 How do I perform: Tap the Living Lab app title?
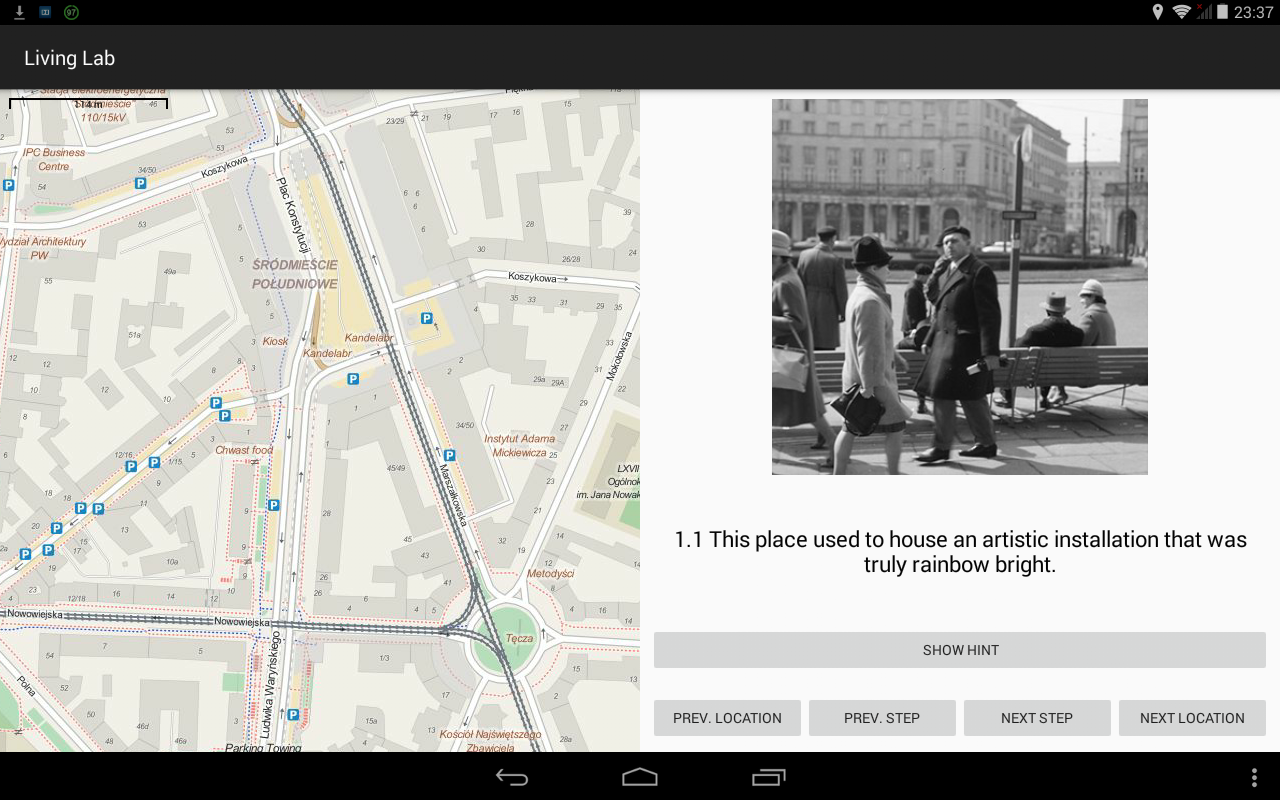pyautogui.click(x=70, y=58)
